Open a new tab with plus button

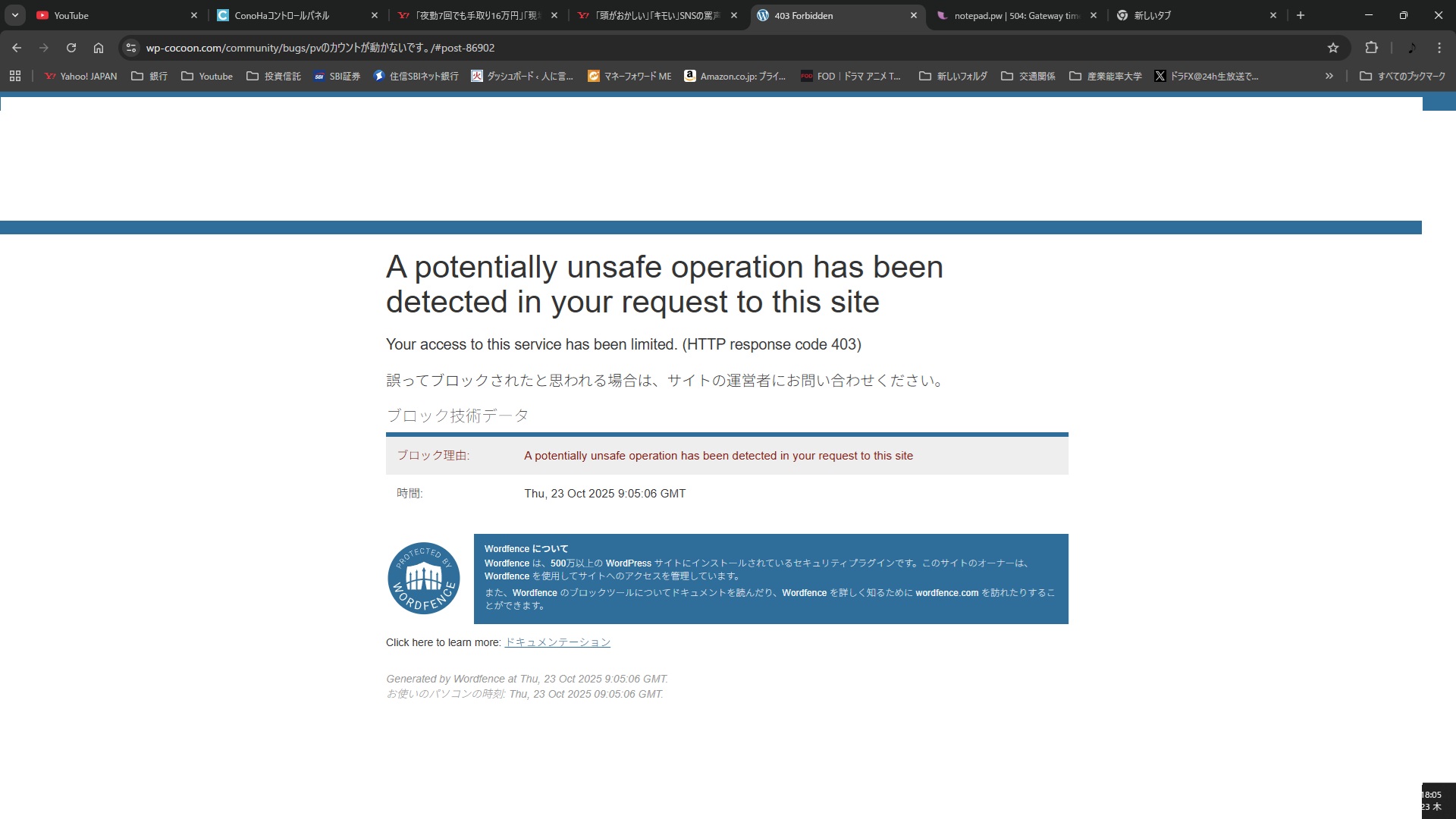click(1301, 15)
